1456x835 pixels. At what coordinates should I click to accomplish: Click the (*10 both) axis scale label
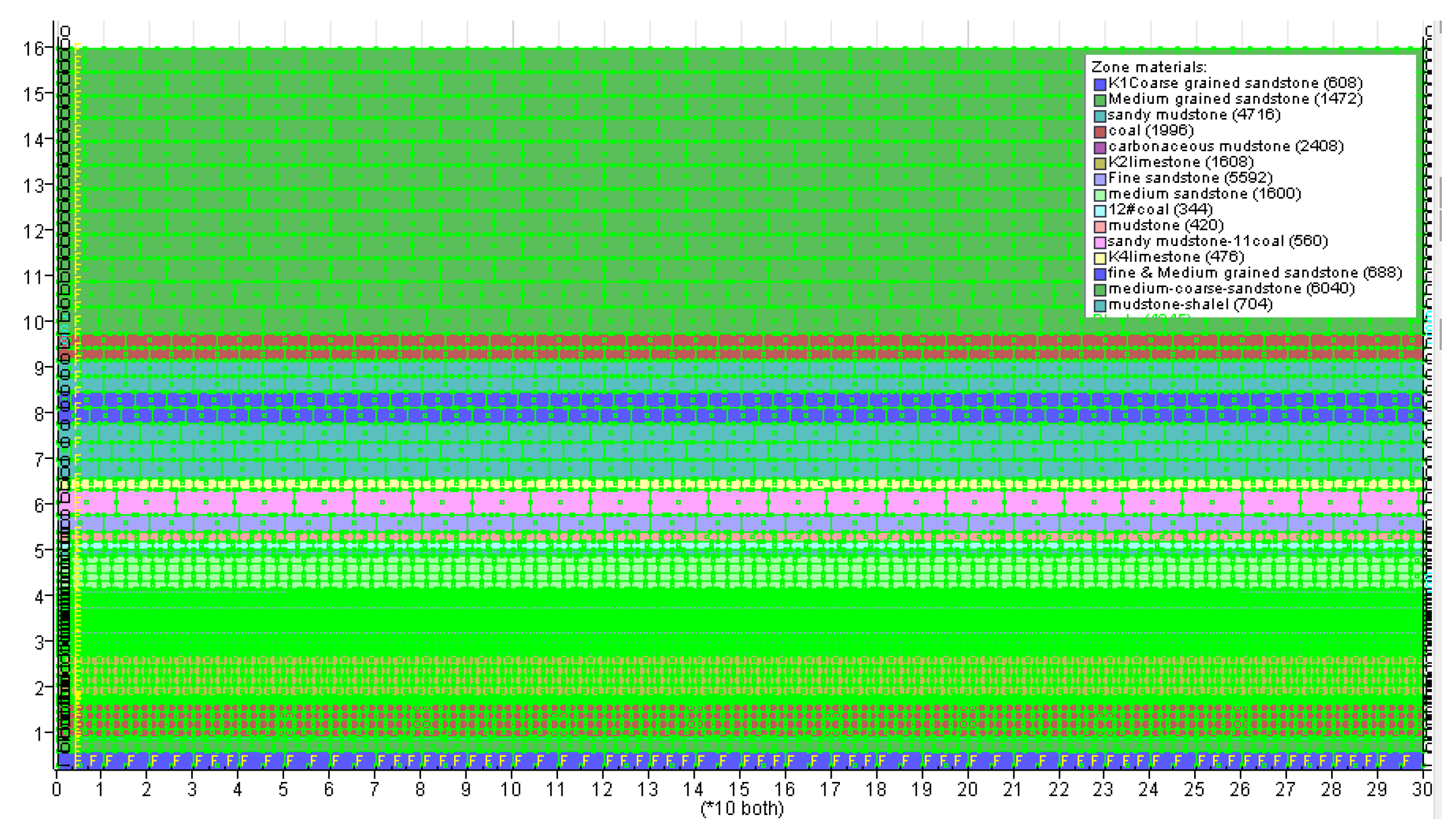click(x=742, y=809)
